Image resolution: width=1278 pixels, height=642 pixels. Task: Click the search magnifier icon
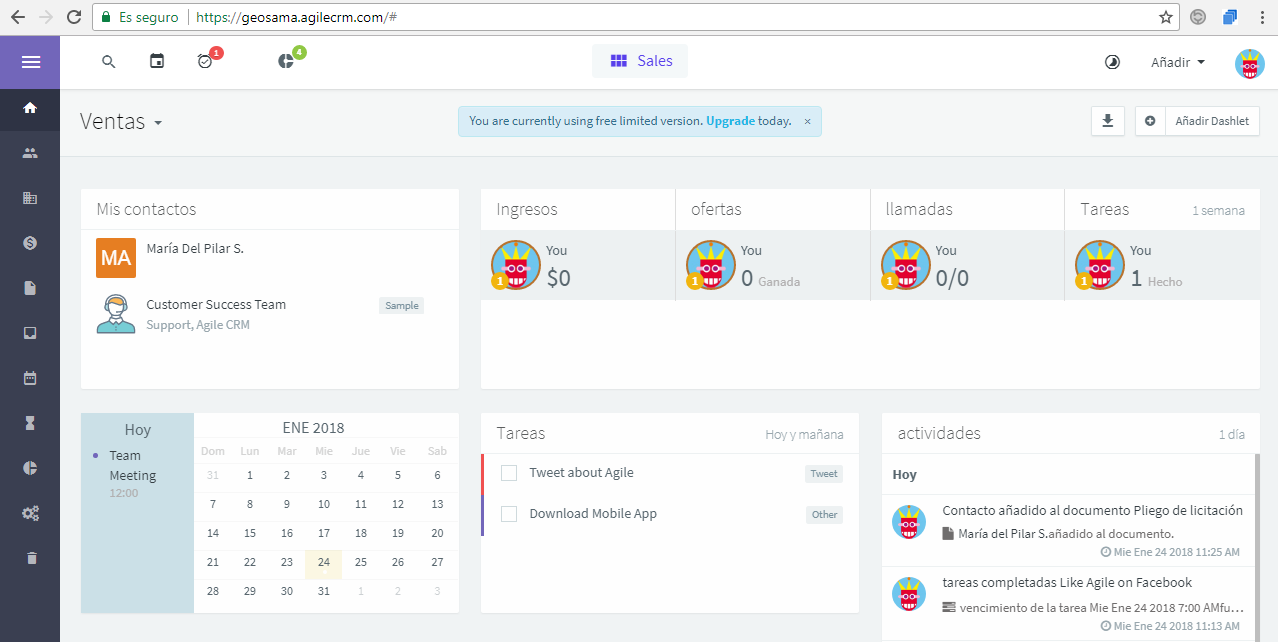click(109, 62)
